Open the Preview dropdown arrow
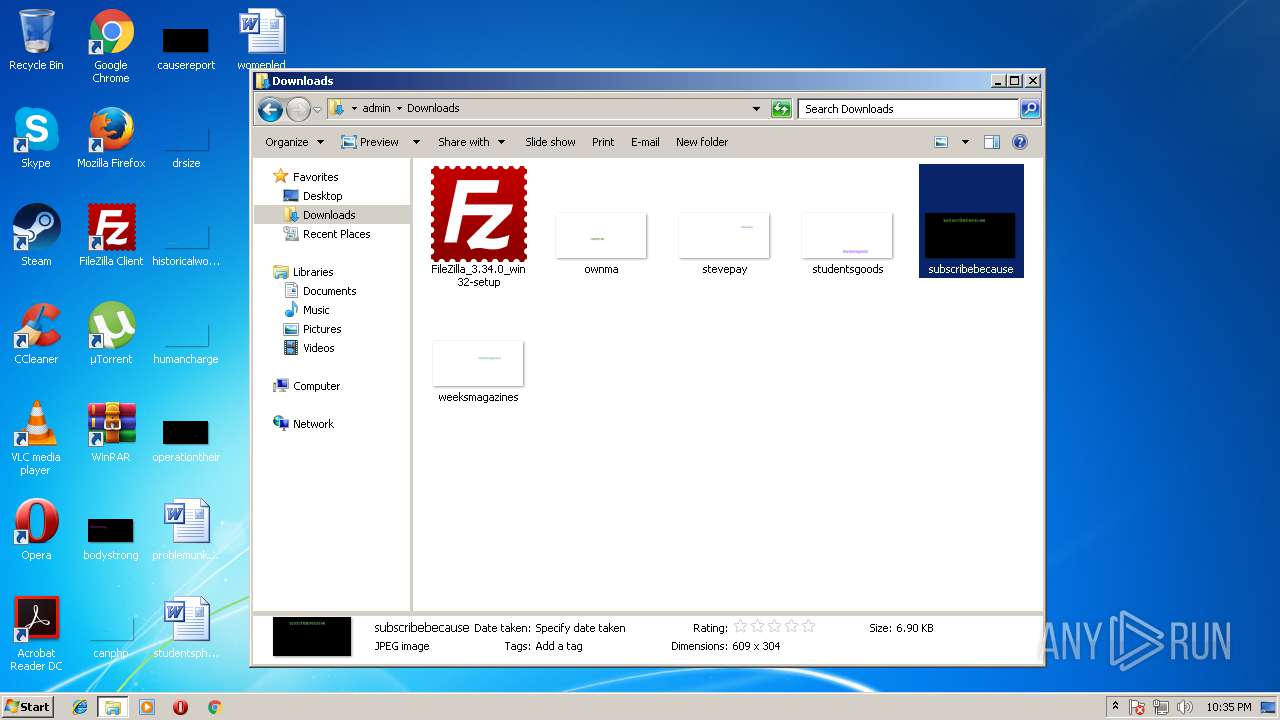The height and width of the screenshot is (720, 1280). [x=416, y=142]
